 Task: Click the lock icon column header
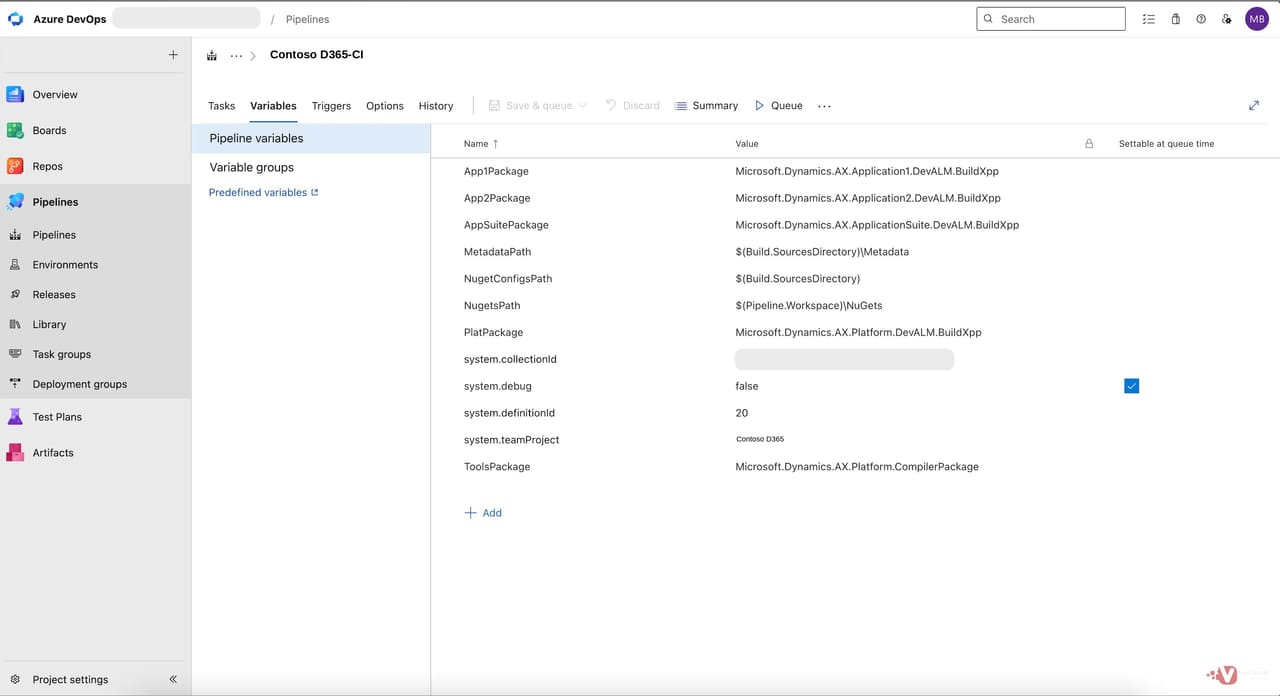[1089, 144]
